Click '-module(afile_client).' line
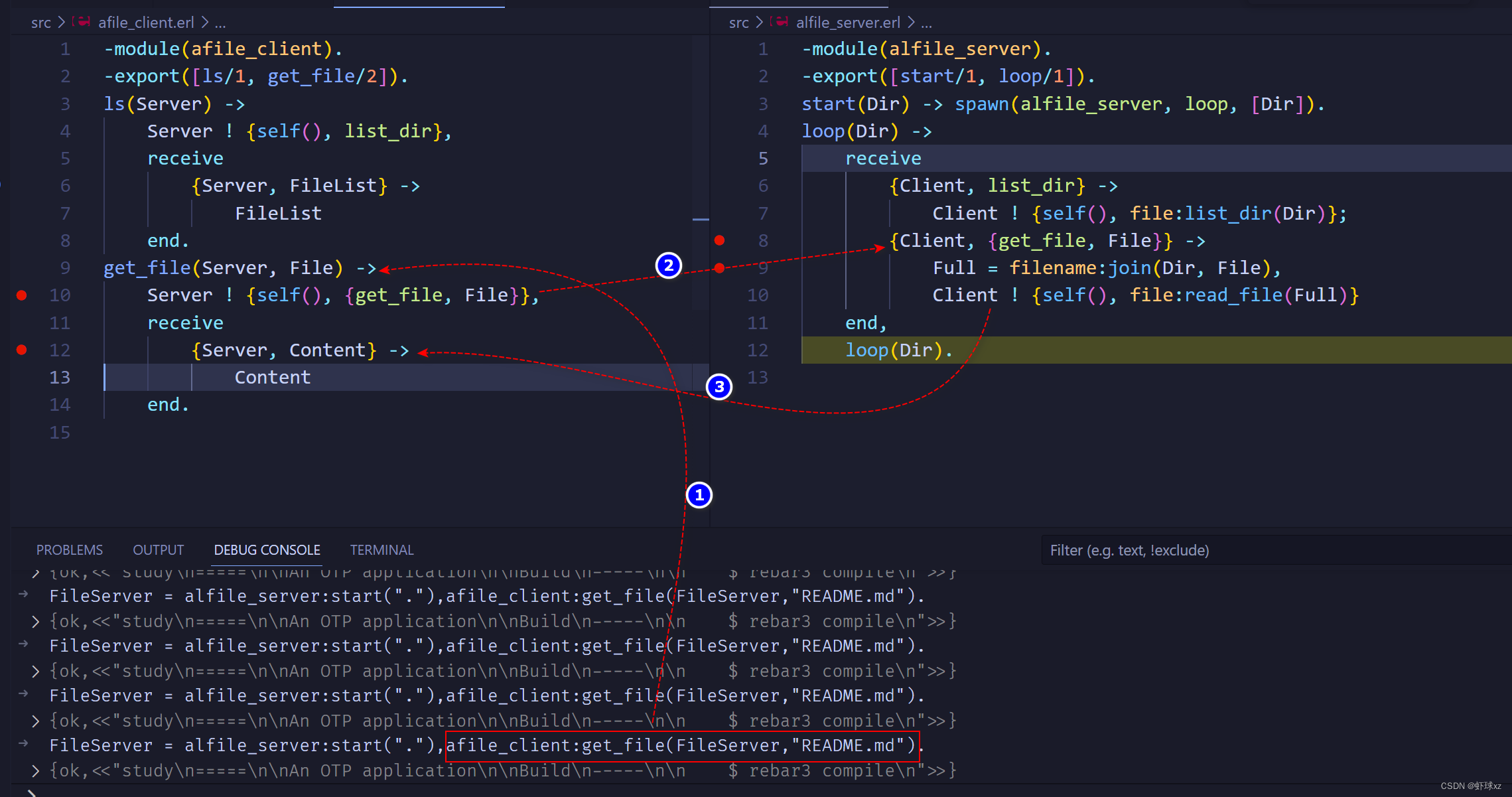The image size is (1512, 797). (x=223, y=49)
